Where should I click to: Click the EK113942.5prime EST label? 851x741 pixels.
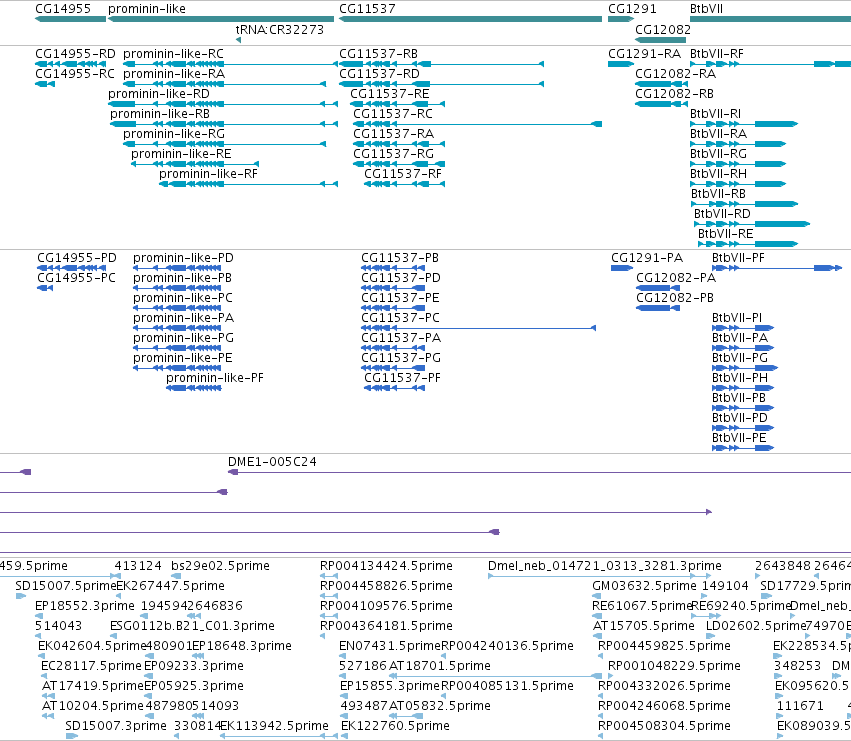(x=274, y=726)
